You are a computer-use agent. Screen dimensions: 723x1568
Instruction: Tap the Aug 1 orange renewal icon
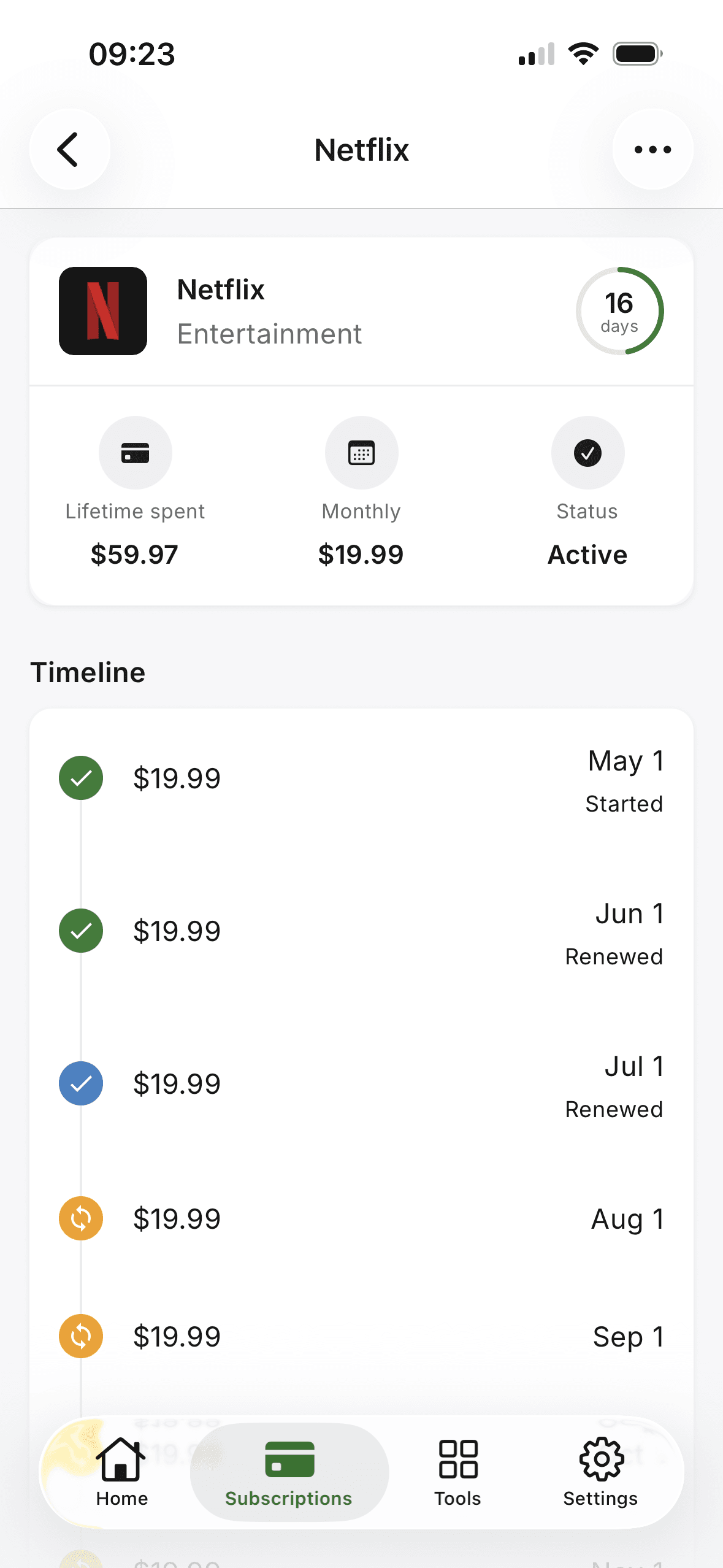pos(81,1218)
